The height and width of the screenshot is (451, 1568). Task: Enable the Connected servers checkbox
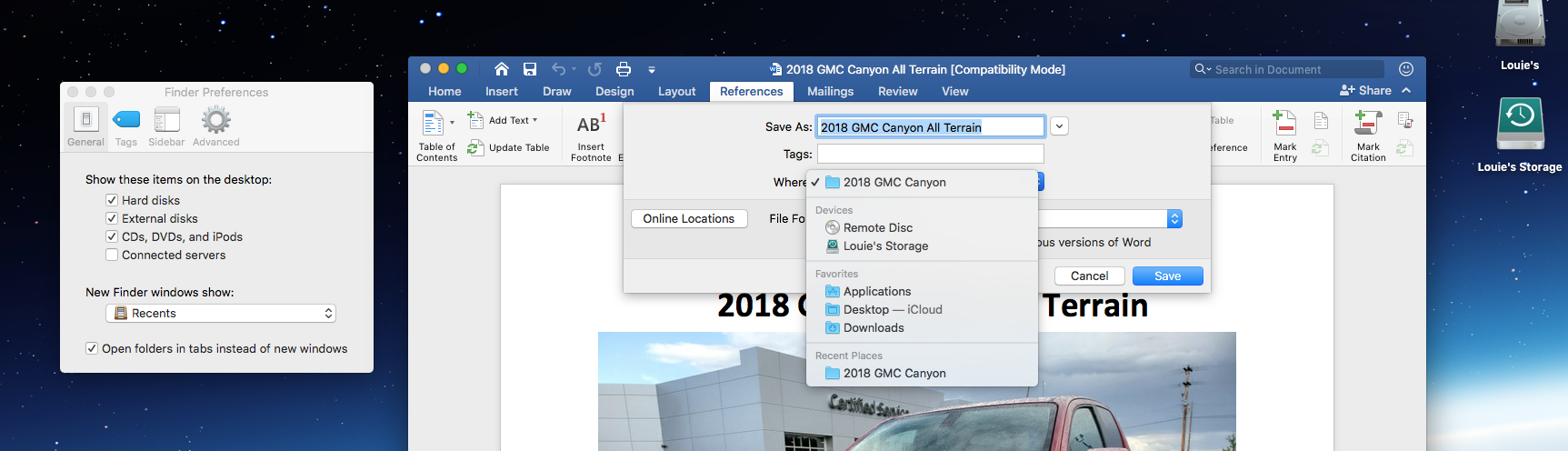click(x=112, y=255)
